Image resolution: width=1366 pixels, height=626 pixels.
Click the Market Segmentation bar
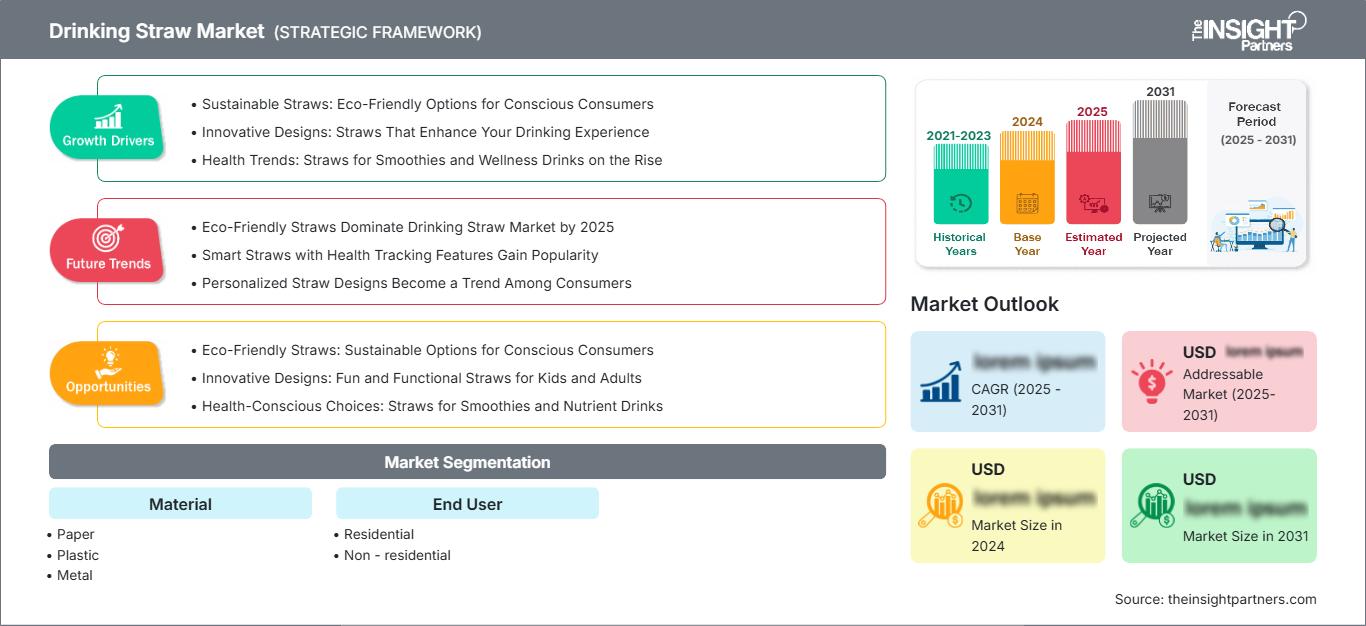(467, 462)
